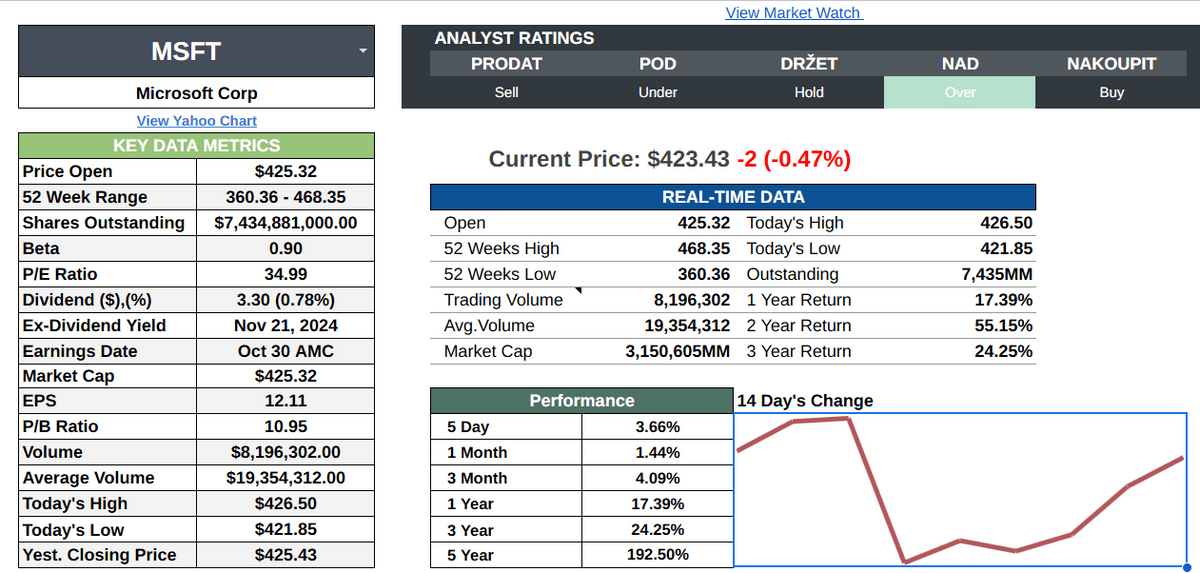Viewport: 1200px width, 573px height.
Task: Select the KEY DATA METRICS header
Action: [197, 146]
